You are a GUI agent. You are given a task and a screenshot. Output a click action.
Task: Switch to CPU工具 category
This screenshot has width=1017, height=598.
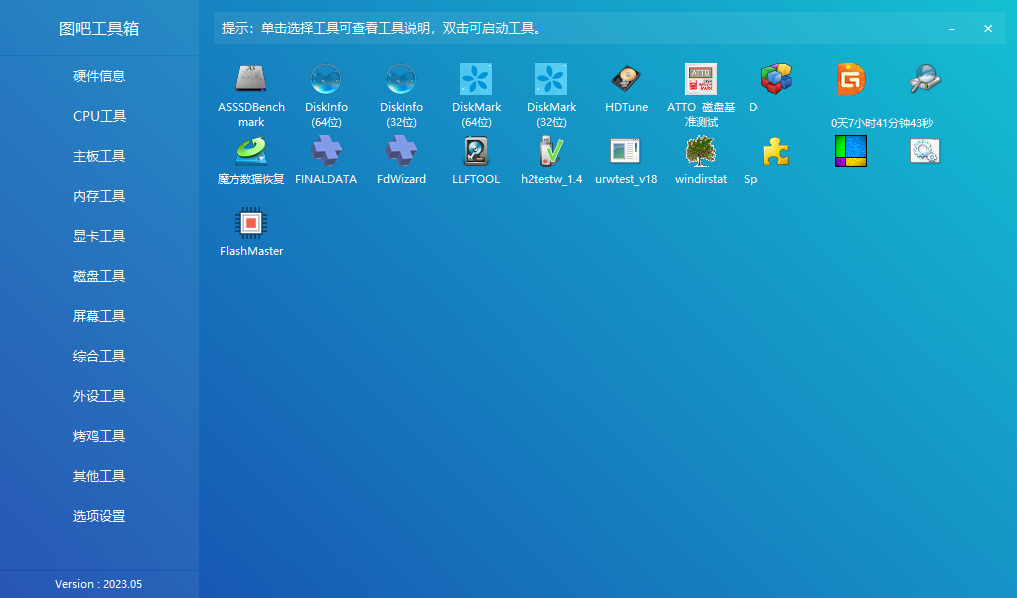point(99,116)
